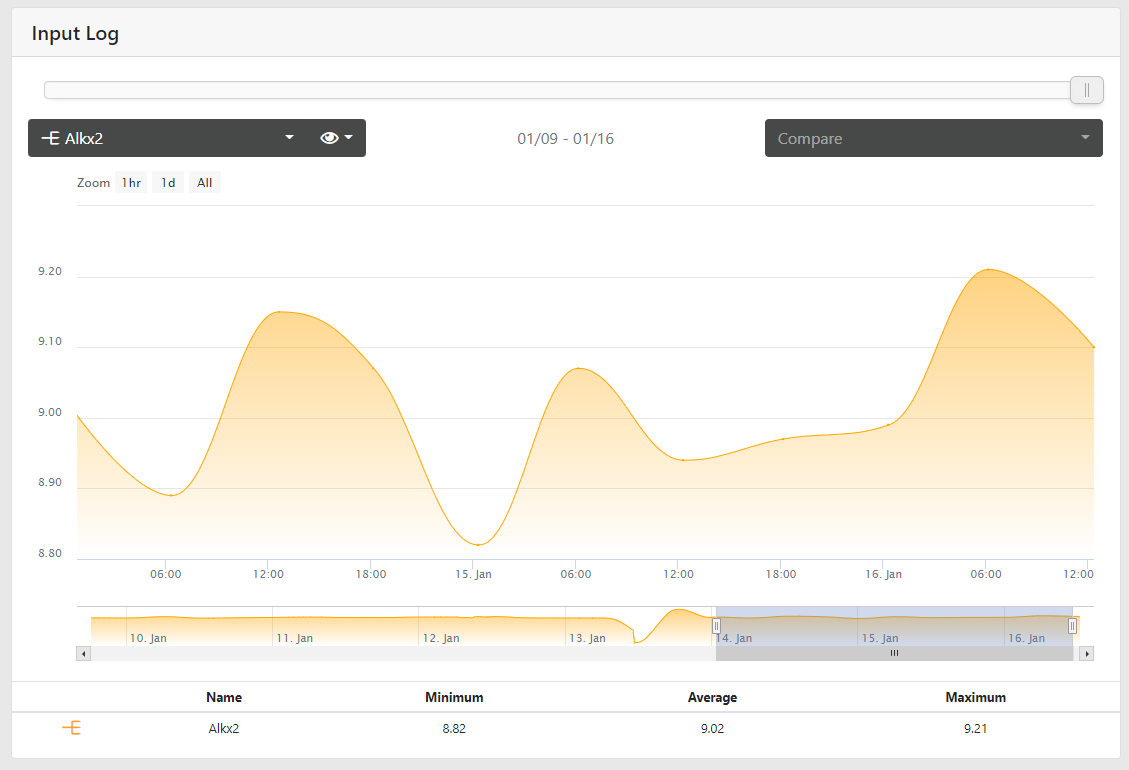The height and width of the screenshot is (770, 1129).
Task: Set zoom to 1d
Action: 168,183
